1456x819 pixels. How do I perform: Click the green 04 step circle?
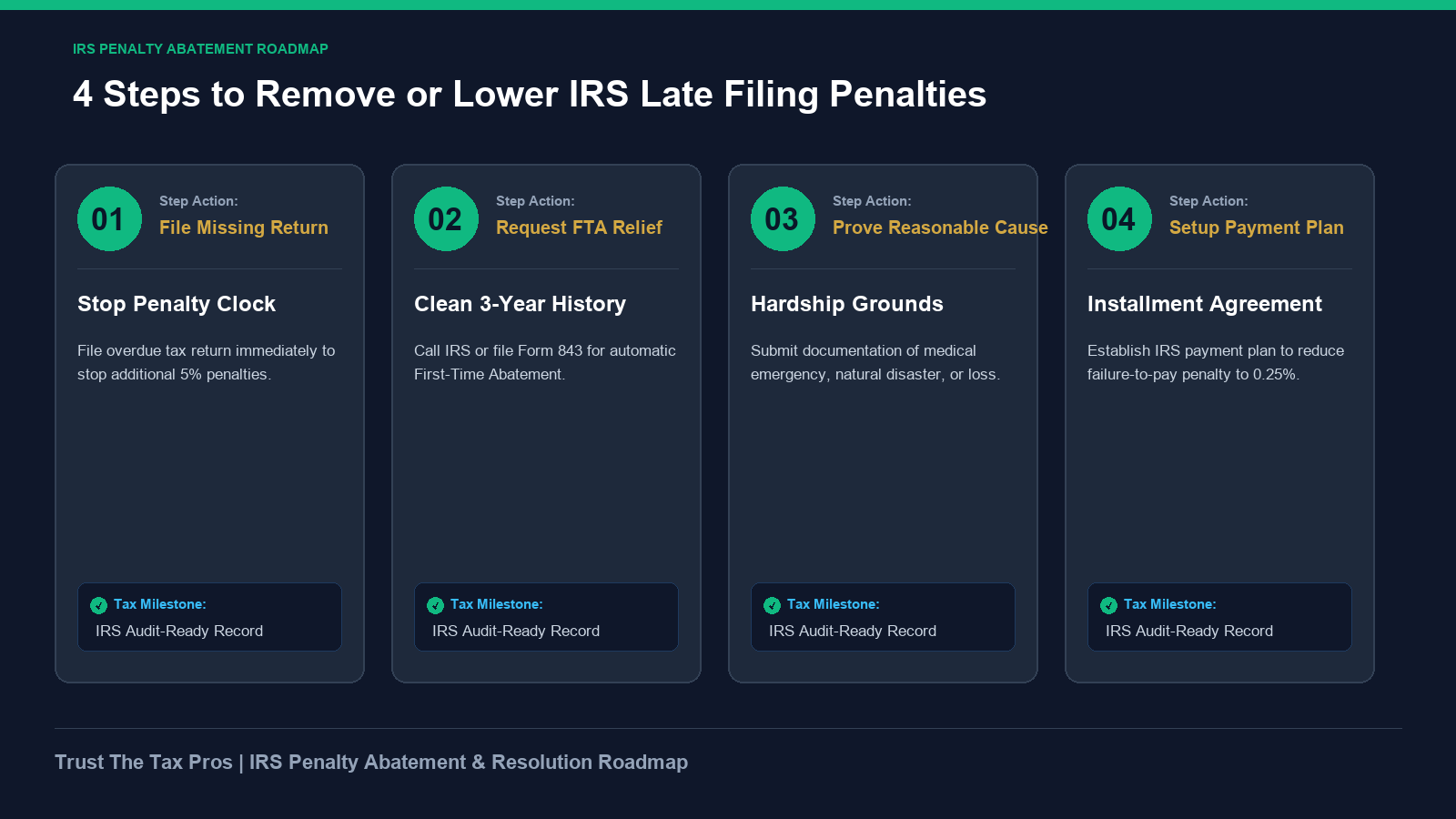(1119, 218)
